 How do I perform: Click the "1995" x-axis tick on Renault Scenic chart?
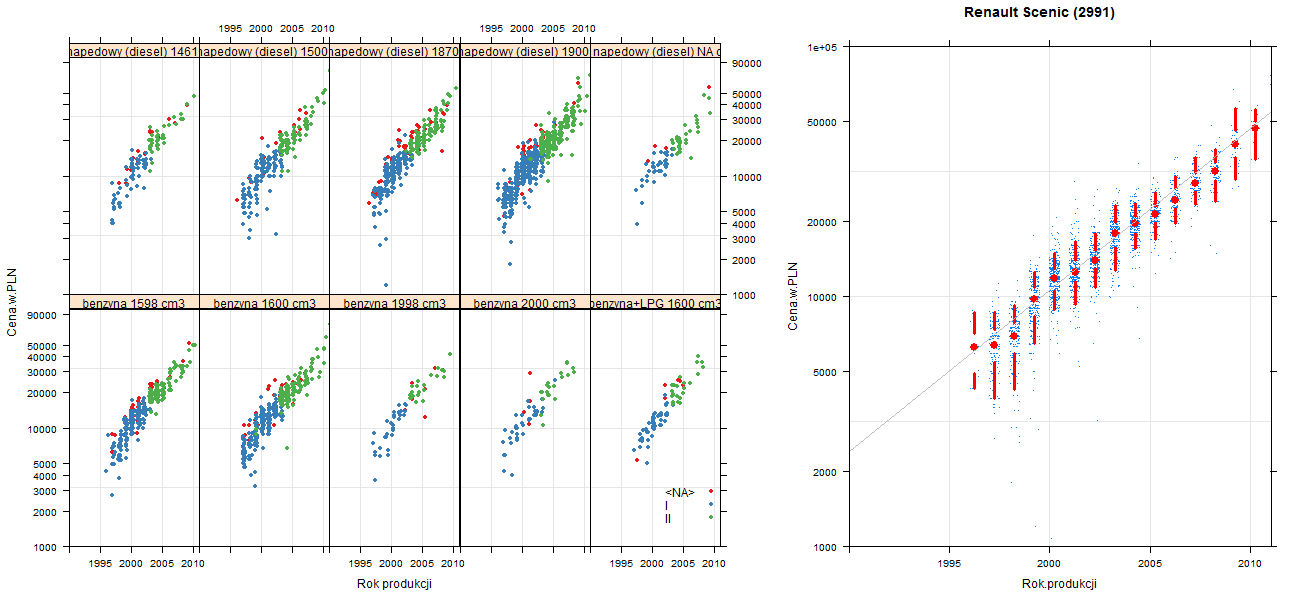coord(948,564)
